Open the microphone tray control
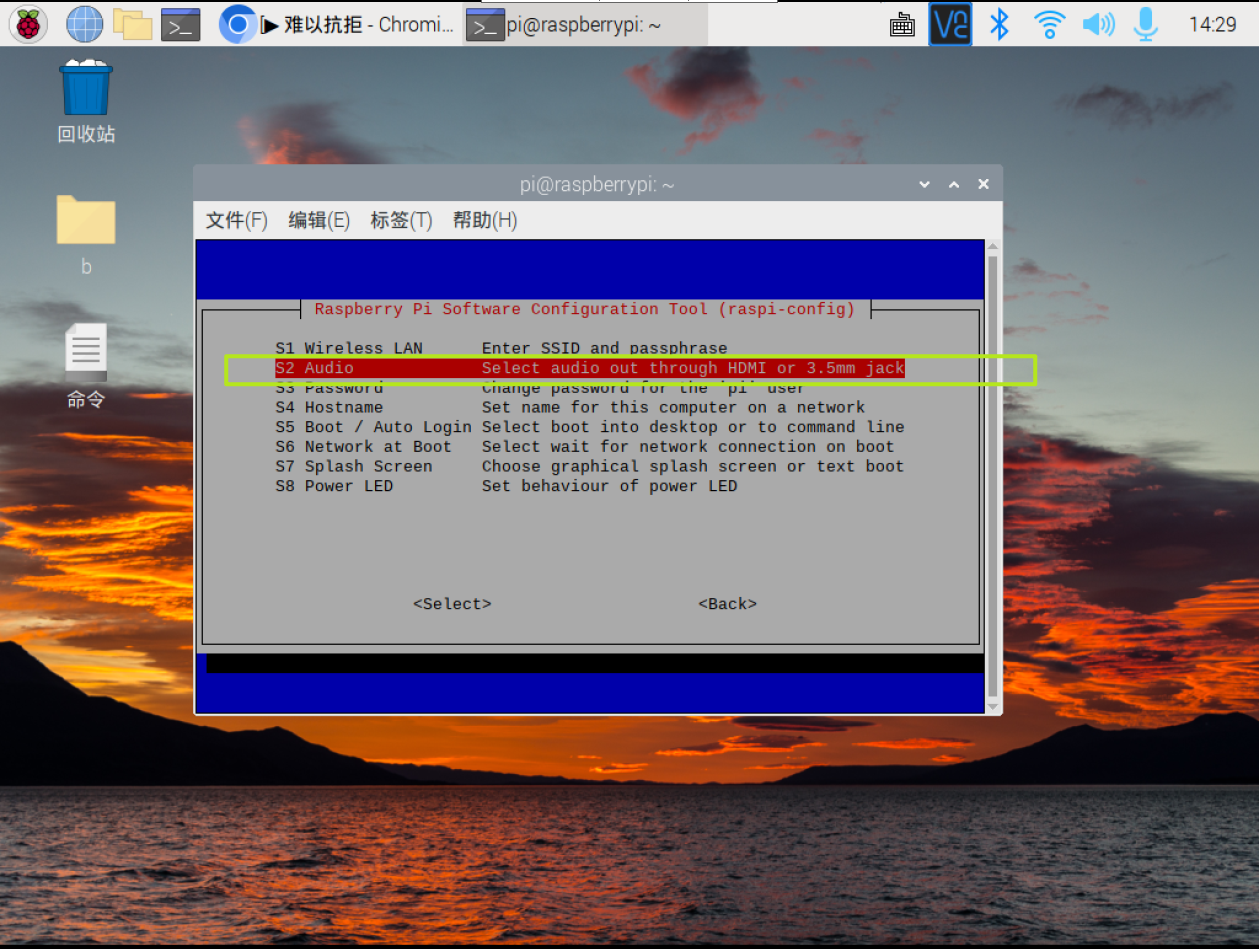 point(1146,24)
